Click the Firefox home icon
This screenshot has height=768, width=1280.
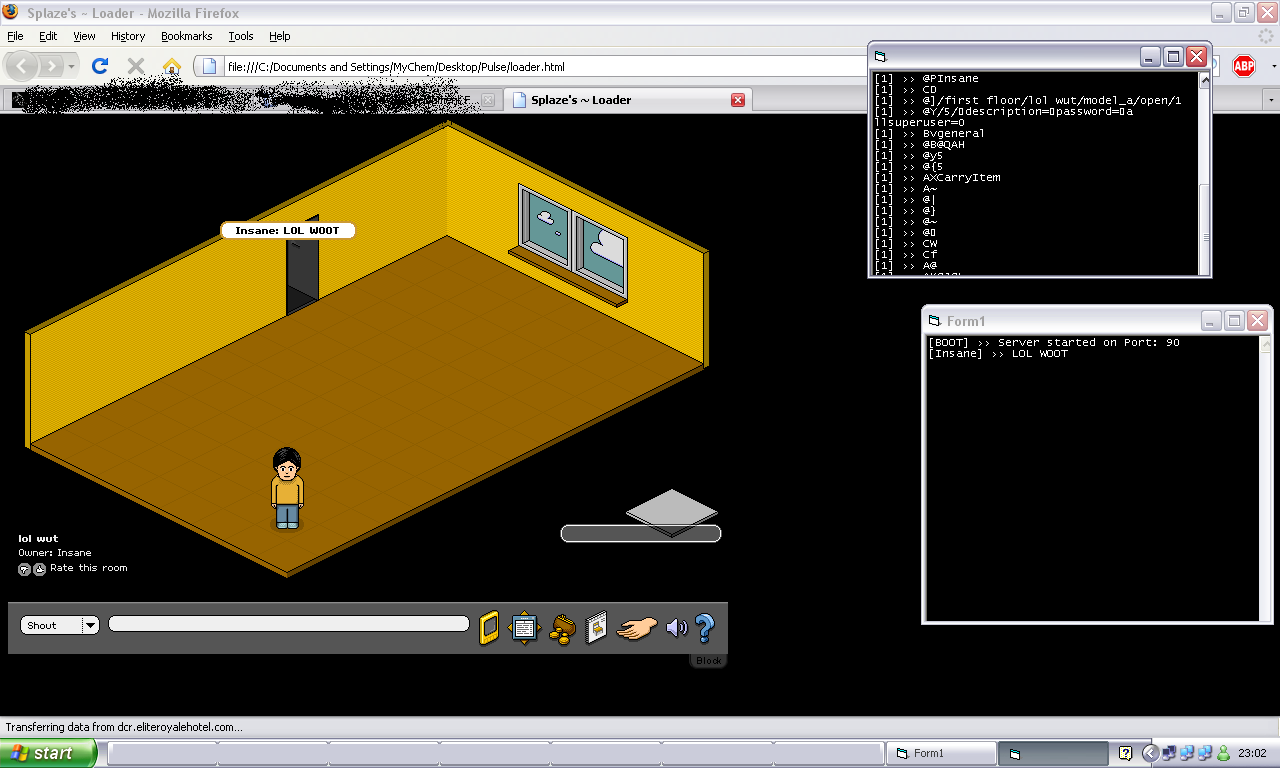pyautogui.click(x=172, y=66)
